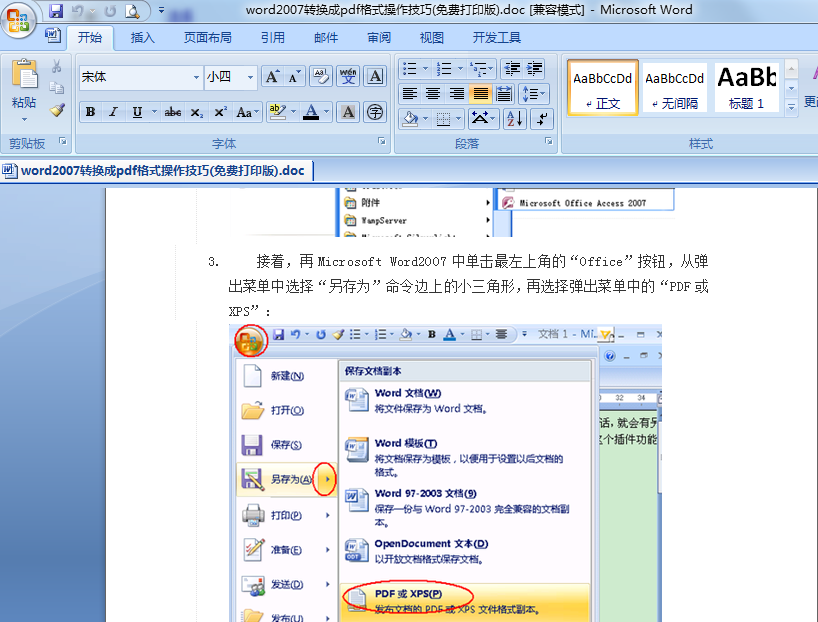Viewport: 818px width, 622px height.
Task: Toggle subscript formatting
Action: point(196,112)
